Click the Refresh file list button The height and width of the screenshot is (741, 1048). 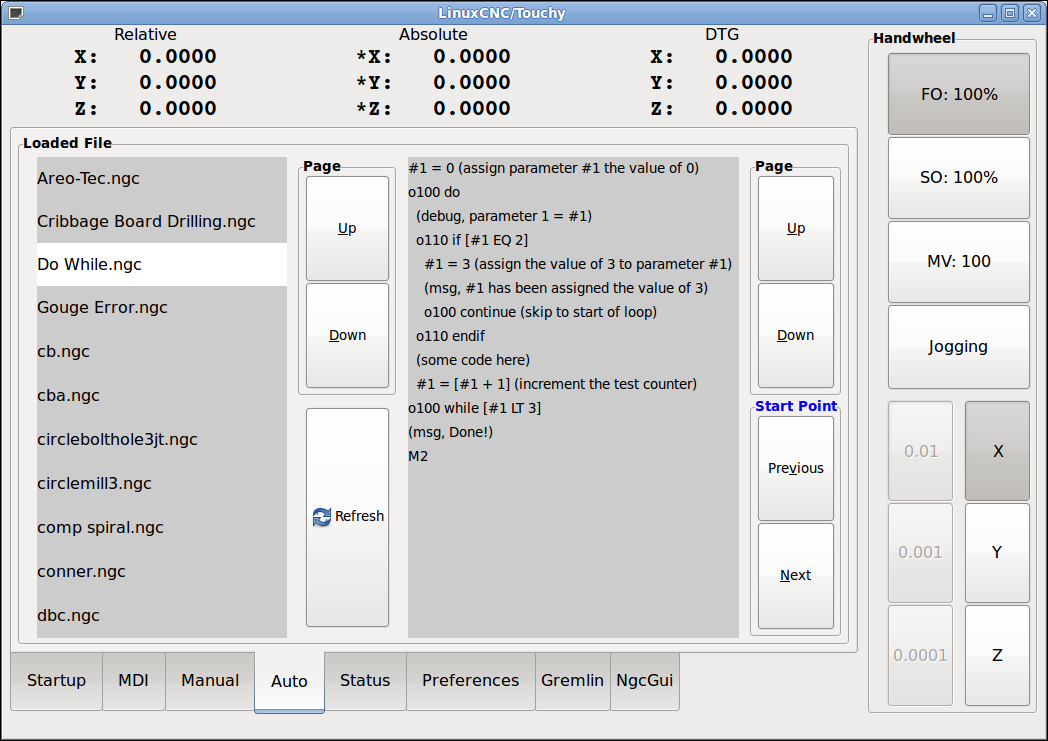coord(348,517)
